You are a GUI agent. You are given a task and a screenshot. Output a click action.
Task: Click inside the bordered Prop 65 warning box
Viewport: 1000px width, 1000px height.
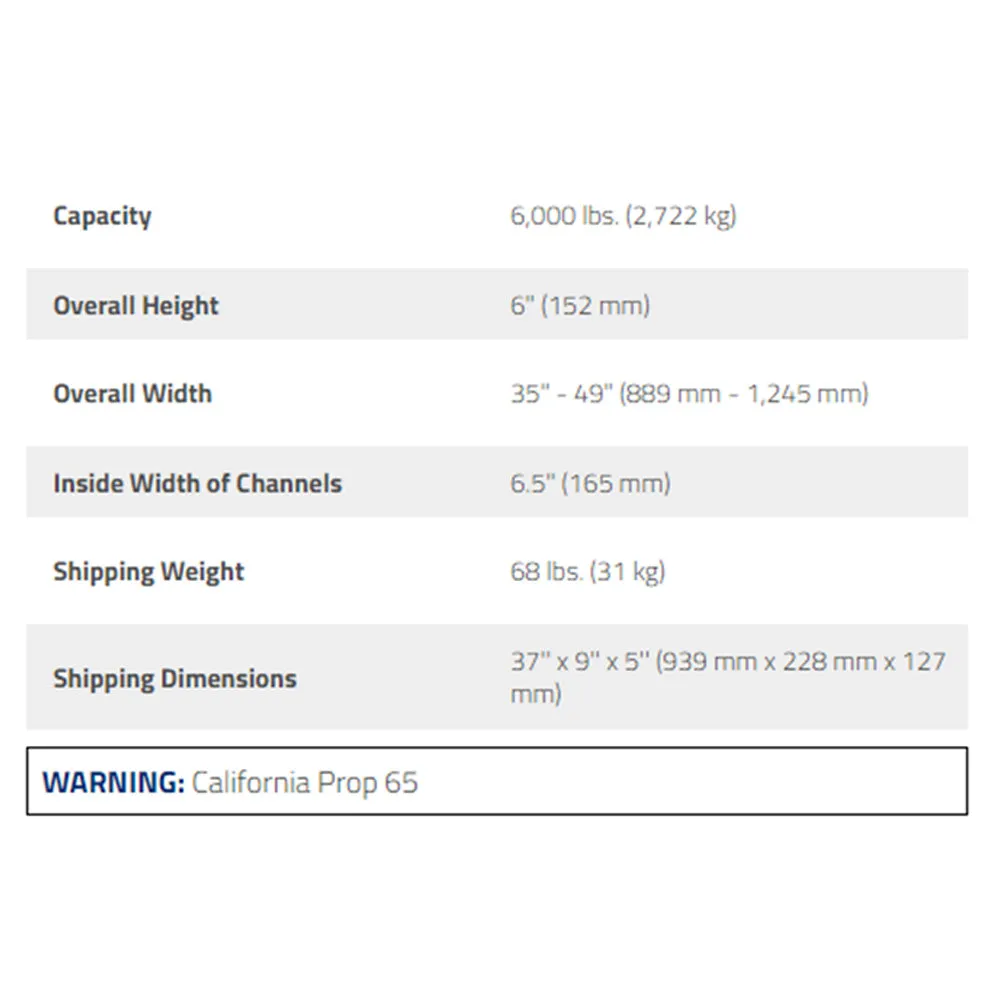coord(689,781)
